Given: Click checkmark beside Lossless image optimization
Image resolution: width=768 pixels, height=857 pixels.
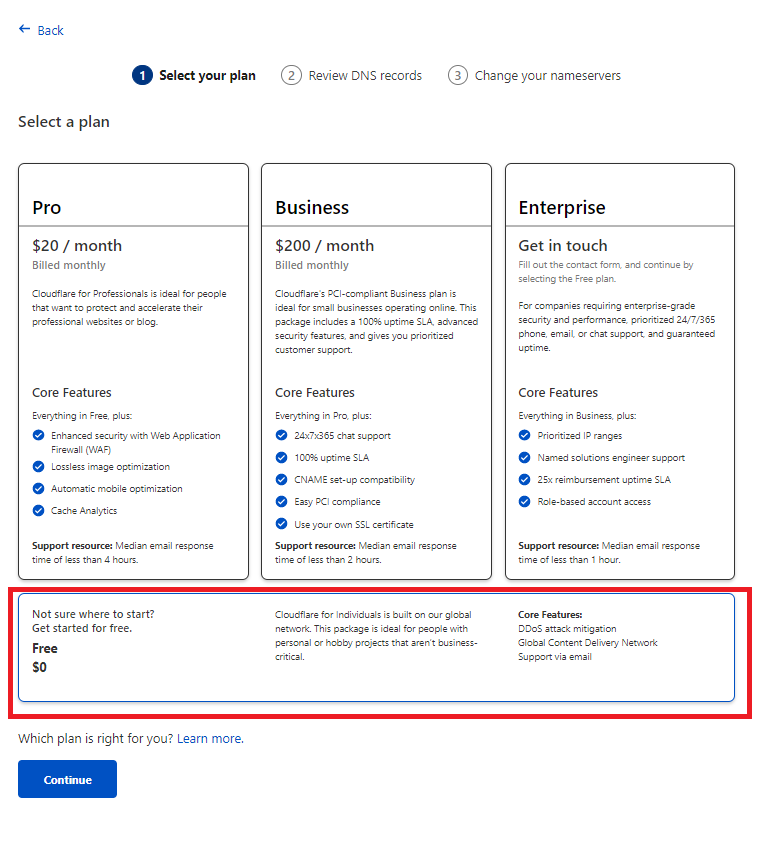Looking at the screenshot, I should pyautogui.click(x=39, y=467).
